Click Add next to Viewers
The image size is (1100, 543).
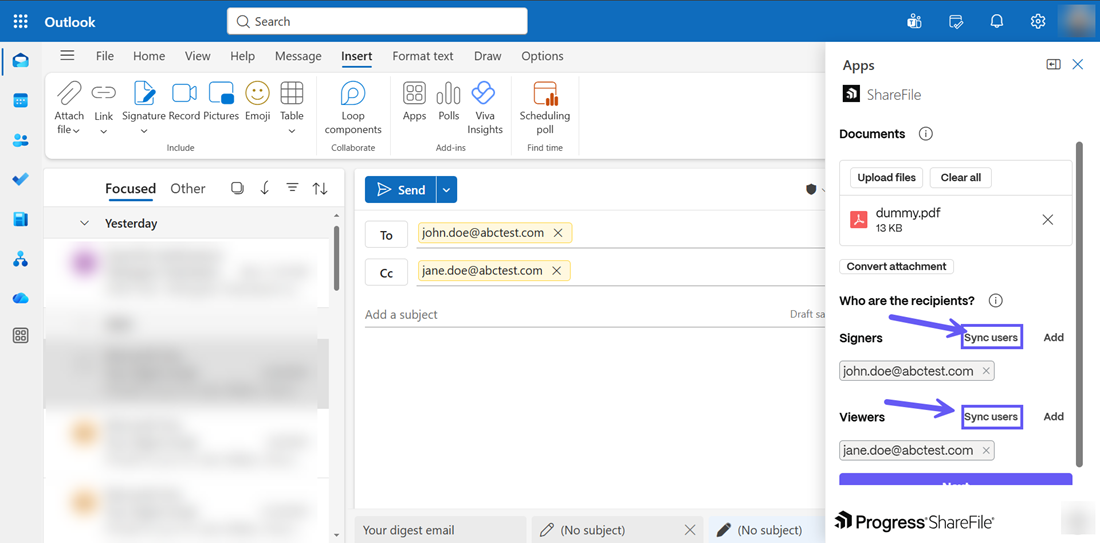pos(1054,417)
